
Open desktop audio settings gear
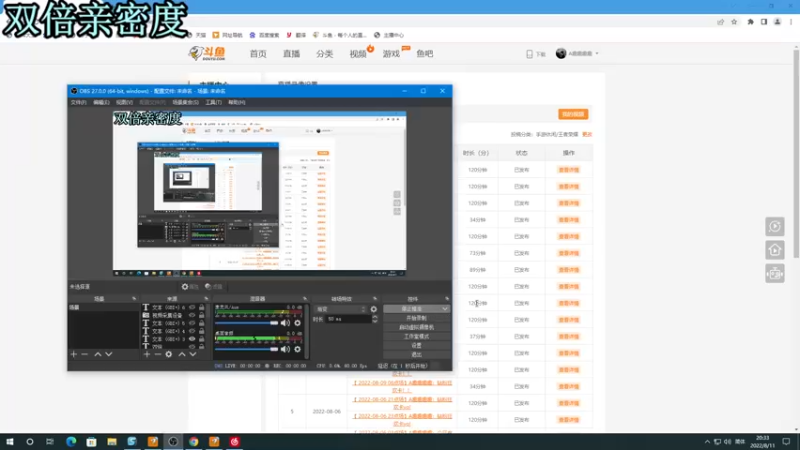coord(297,349)
